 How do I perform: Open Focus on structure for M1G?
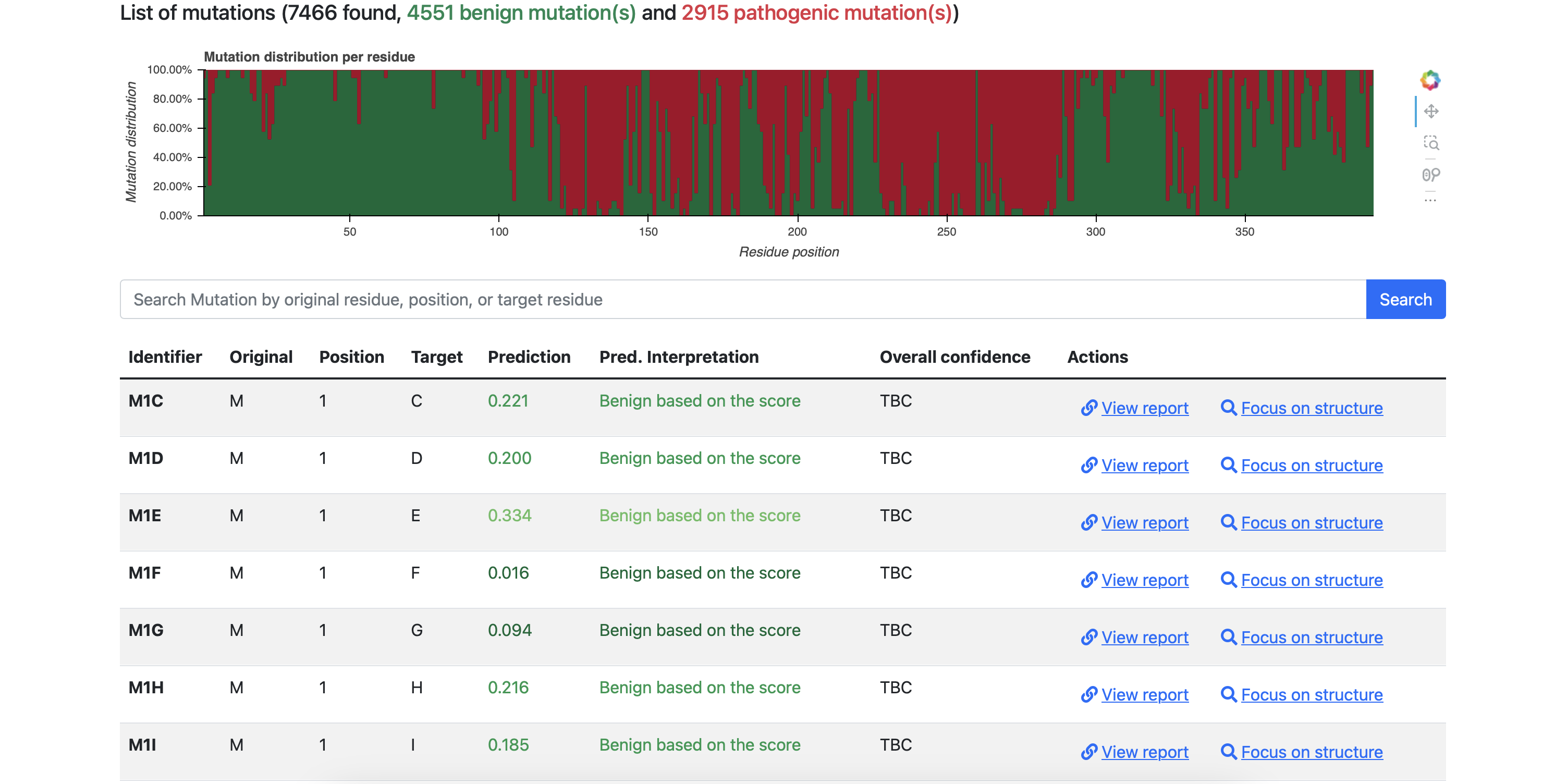pyautogui.click(x=1312, y=638)
